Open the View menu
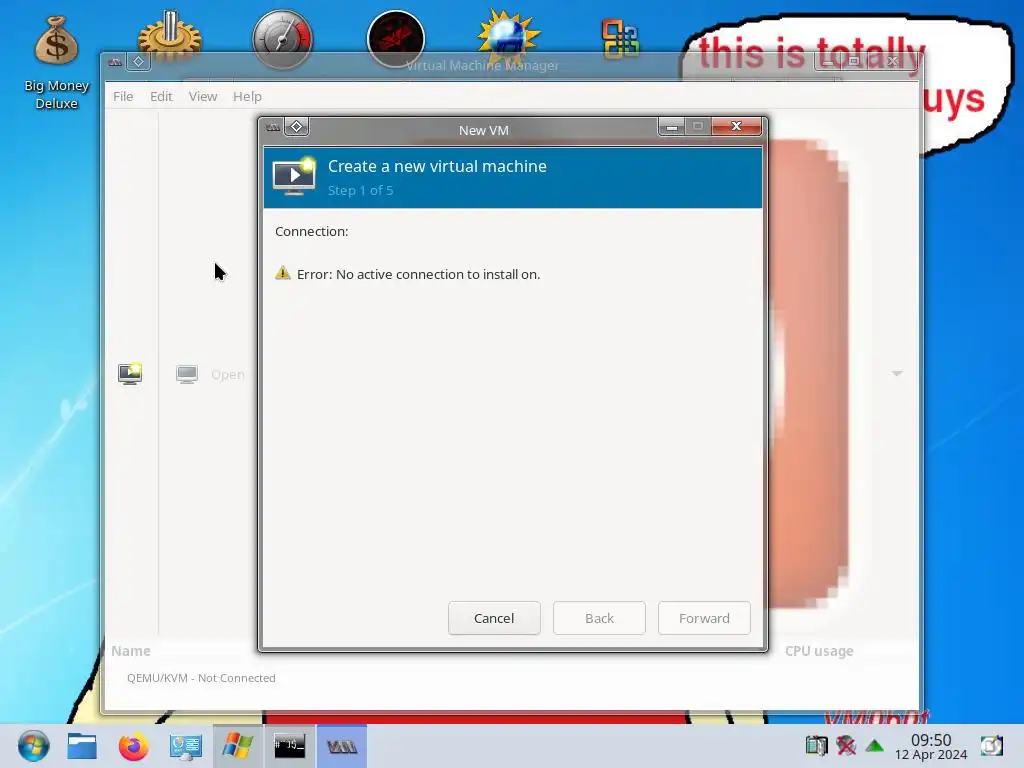 202,97
